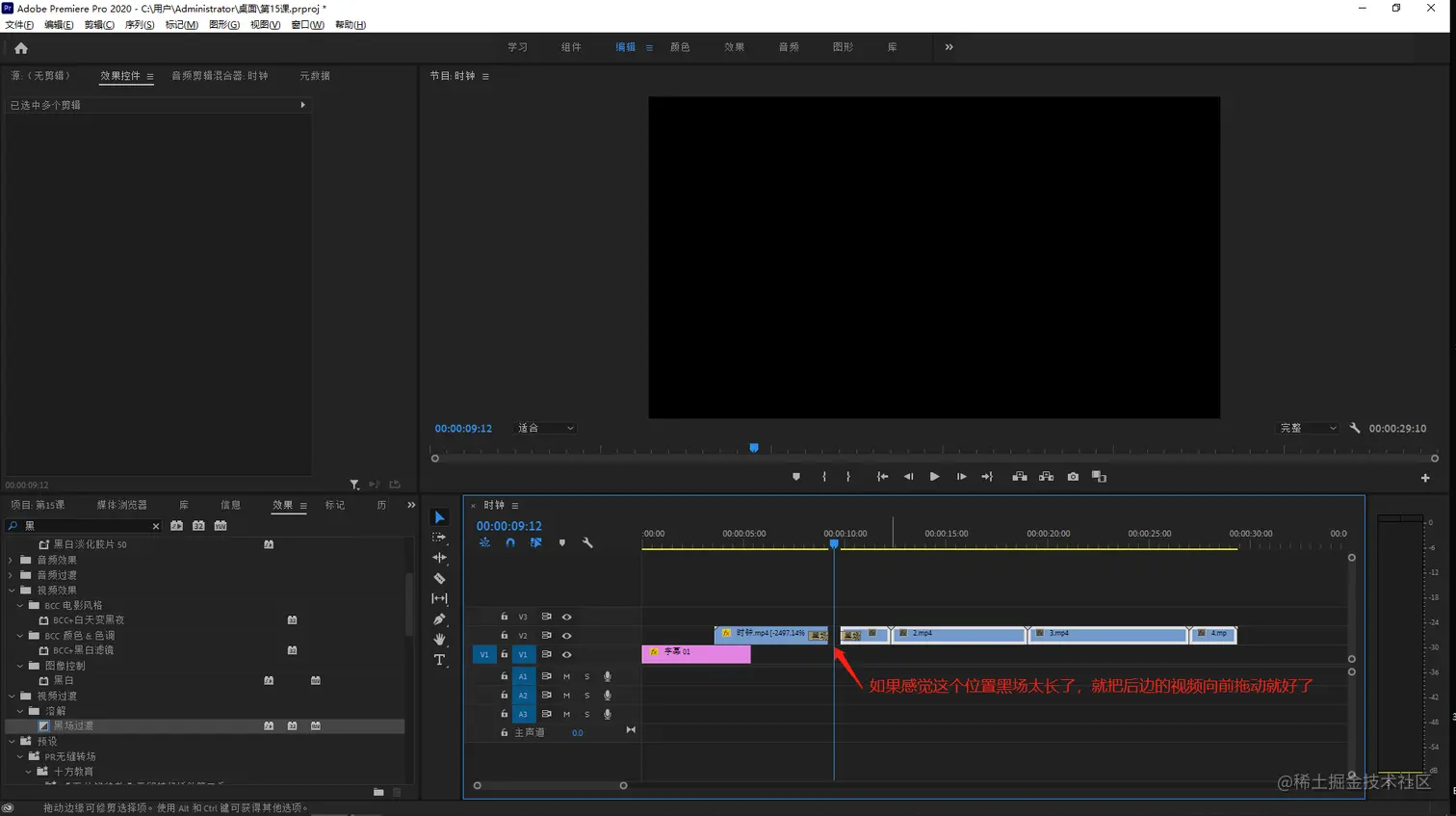Collapse 图像控制 folder
The image size is (1456, 816).
point(20,666)
